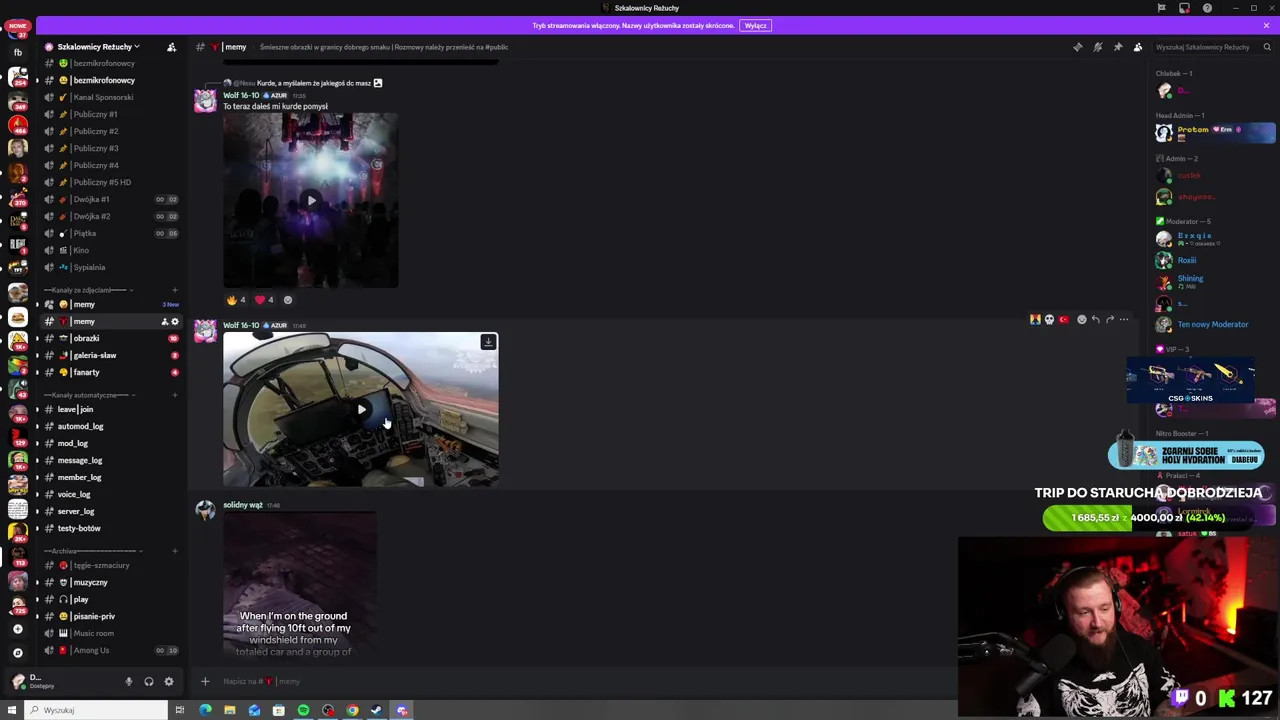Toggle microphone mute in user panel
Screen dimensions: 1280x720
[128, 681]
